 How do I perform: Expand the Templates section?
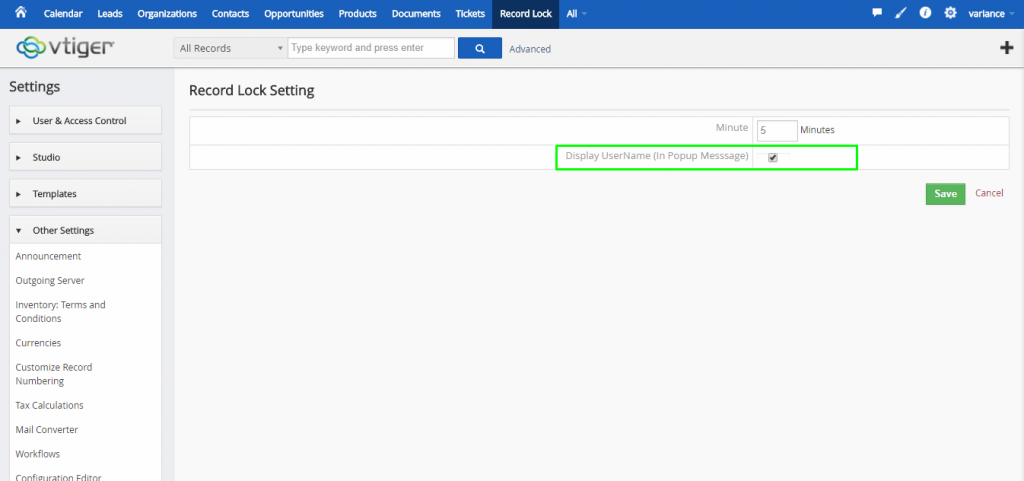coord(86,194)
